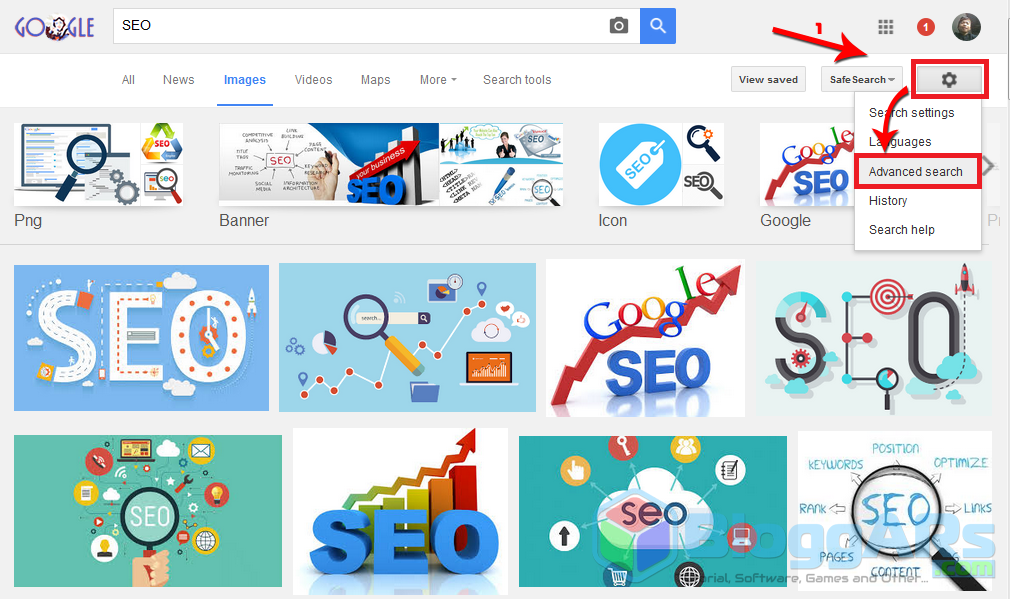Switch to the News tab

[178, 80]
